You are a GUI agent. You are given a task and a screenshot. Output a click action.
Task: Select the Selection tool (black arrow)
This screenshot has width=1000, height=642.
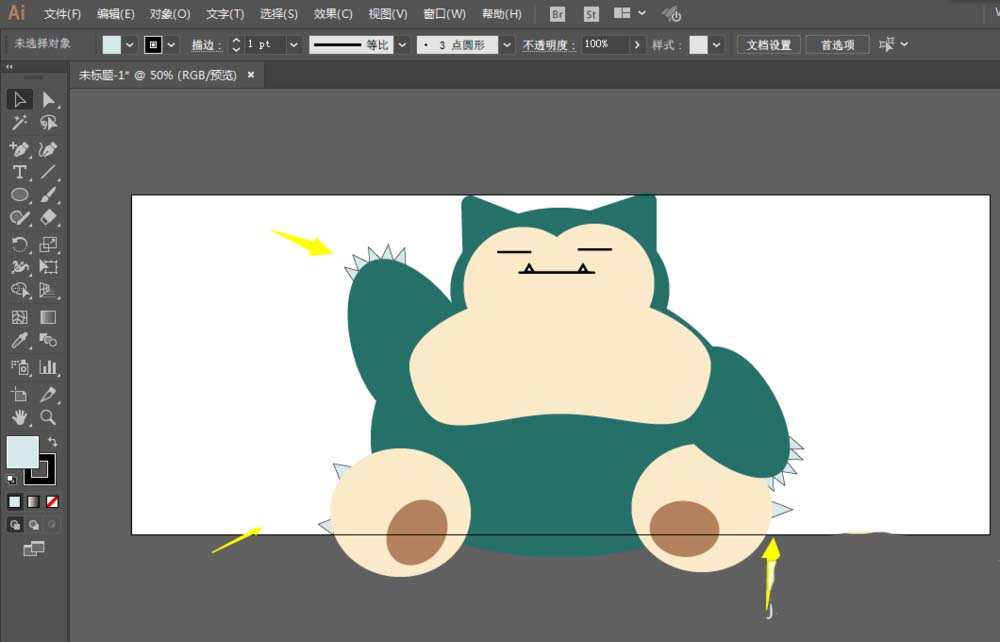pos(20,99)
